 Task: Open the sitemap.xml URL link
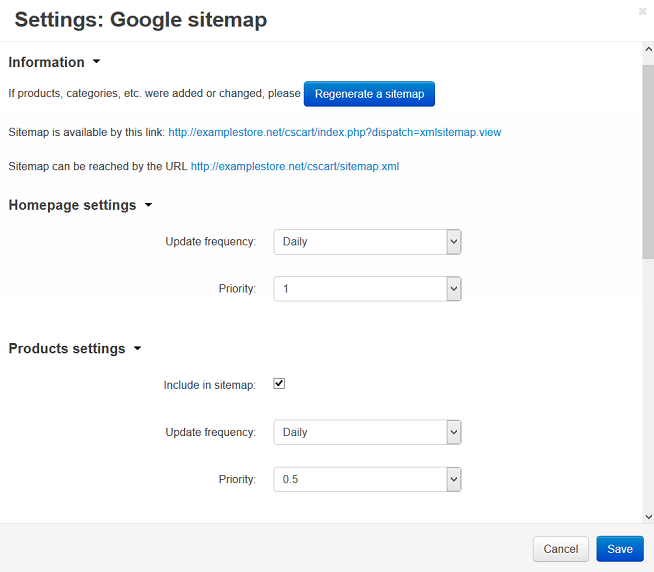(x=295, y=166)
